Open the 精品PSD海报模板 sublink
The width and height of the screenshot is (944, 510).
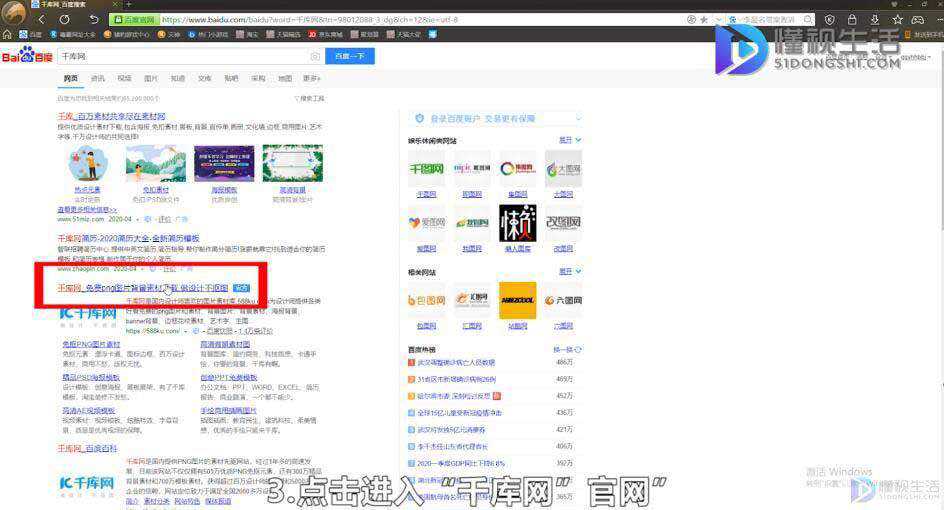(91, 378)
